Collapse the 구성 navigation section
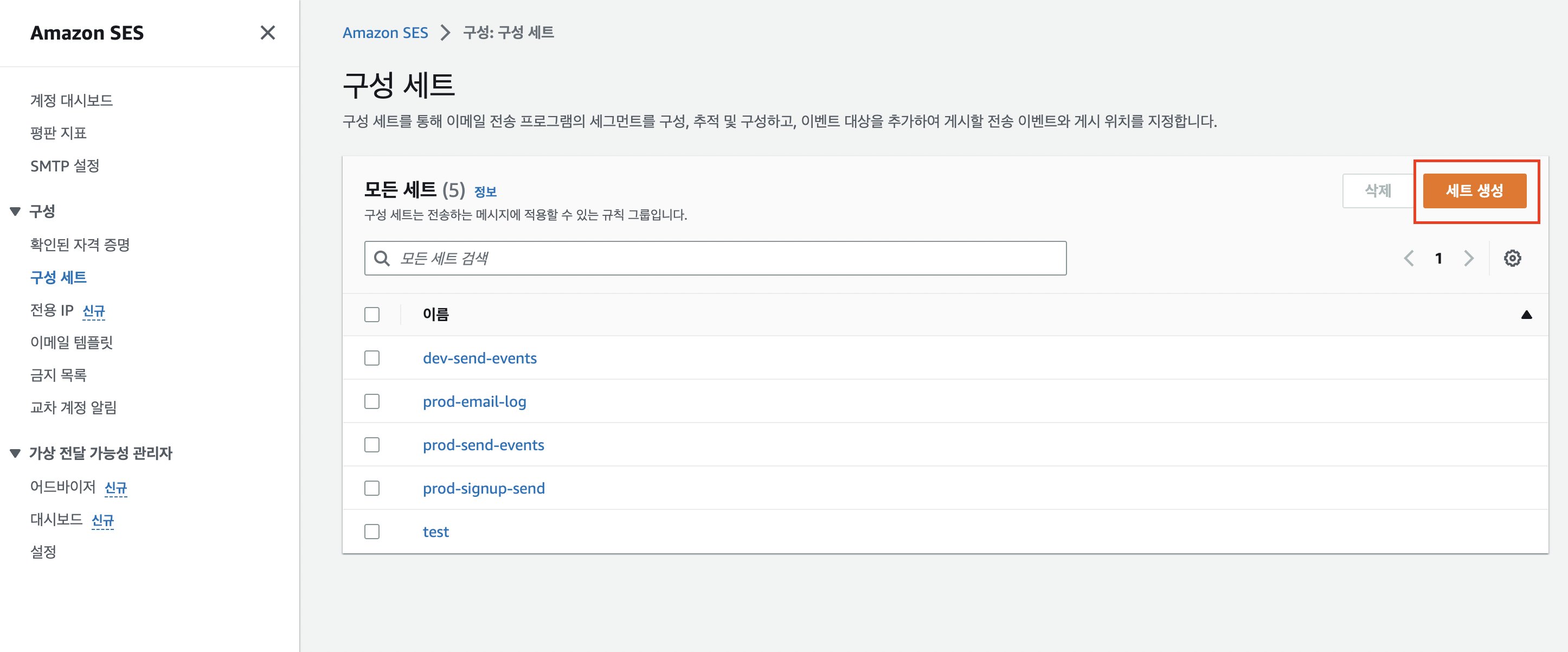The height and width of the screenshot is (652, 1568). point(15,211)
